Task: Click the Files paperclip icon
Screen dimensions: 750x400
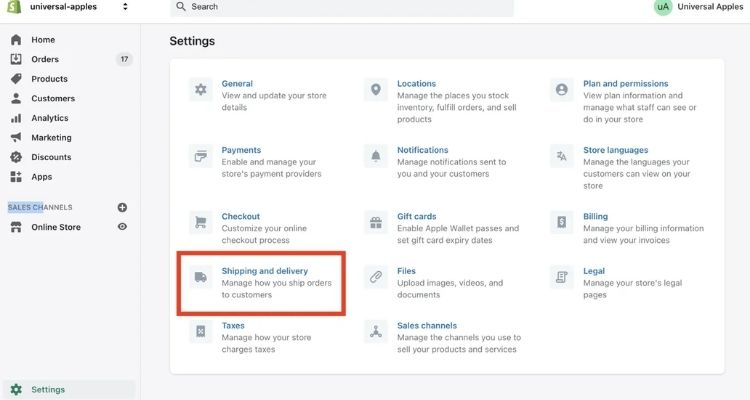Action: point(376,277)
